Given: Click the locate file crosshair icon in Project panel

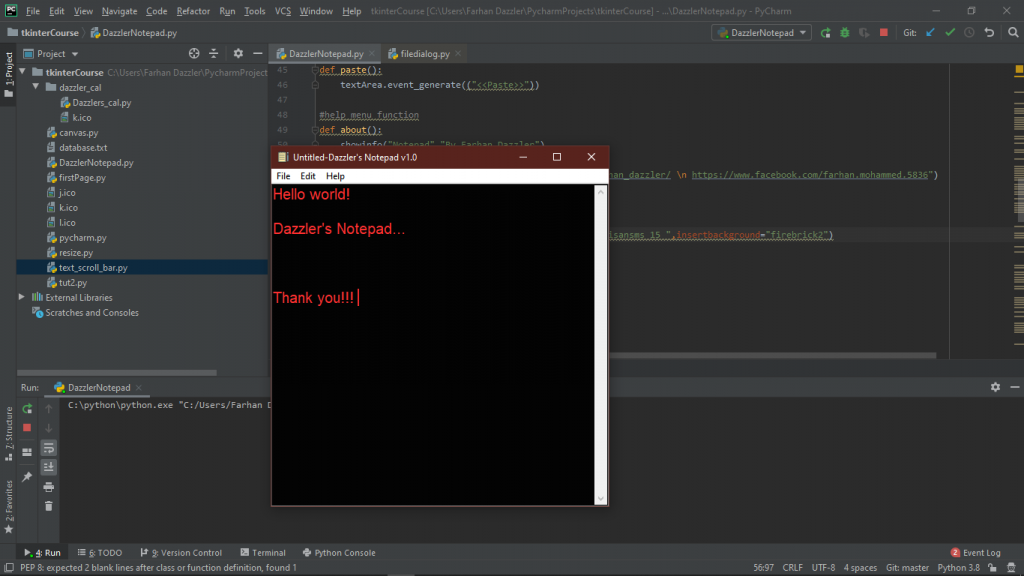Looking at the screenshot, I should (192, 54).
